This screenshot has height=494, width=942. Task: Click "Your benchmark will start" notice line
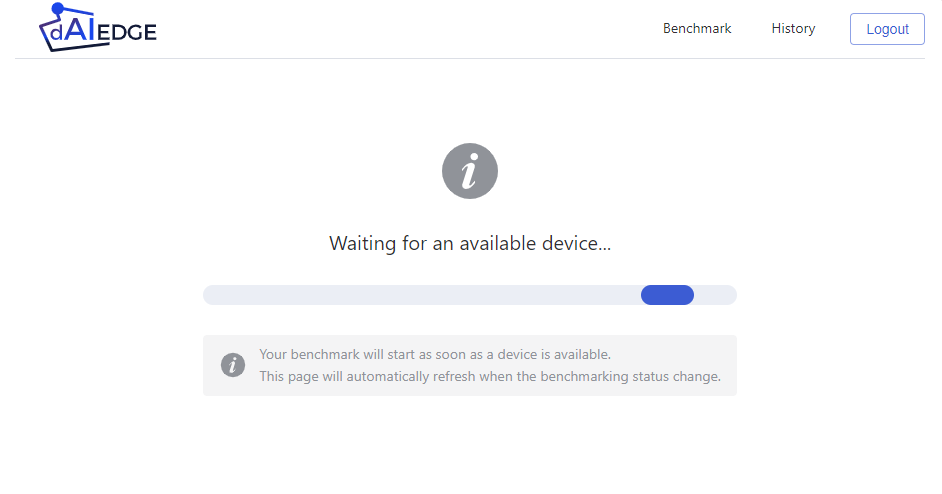pyautogui.click(x=435, y=355)
